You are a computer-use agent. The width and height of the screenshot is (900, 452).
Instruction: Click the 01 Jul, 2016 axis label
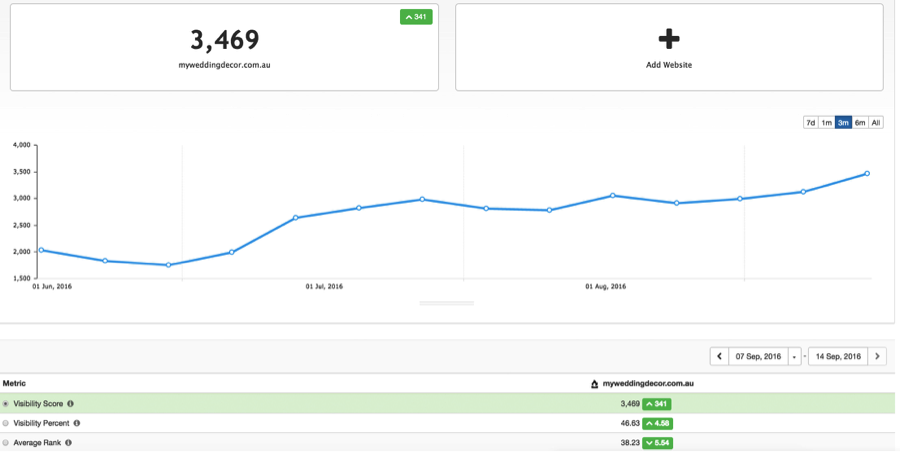[324, 286]
